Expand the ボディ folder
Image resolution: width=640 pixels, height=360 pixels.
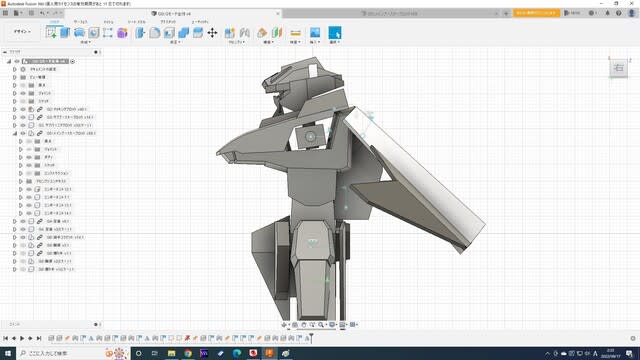click(21, 157)
